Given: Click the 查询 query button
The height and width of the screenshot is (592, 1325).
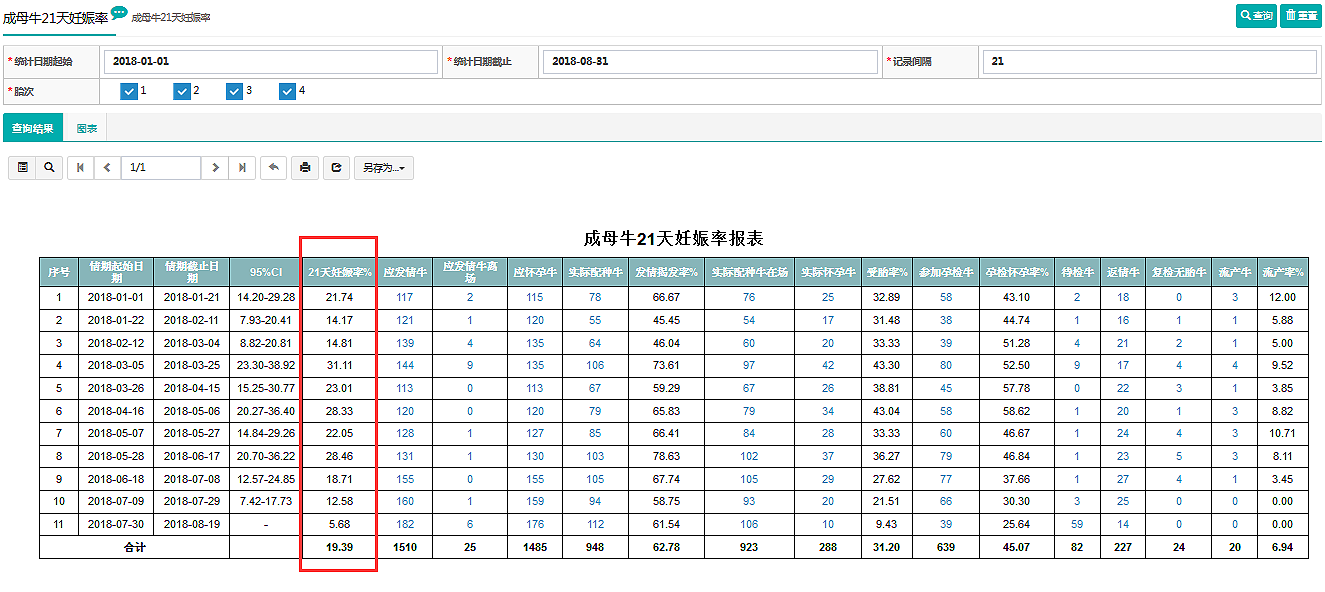Looking at the screenshot, I should click(1256, 16).
